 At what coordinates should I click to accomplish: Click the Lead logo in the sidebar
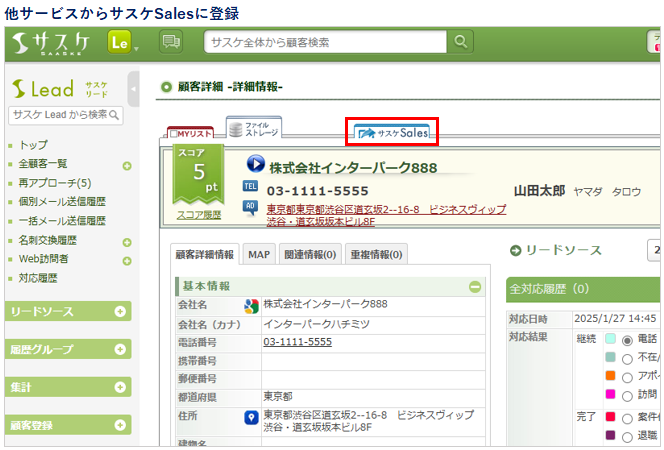tap(43, 88)
